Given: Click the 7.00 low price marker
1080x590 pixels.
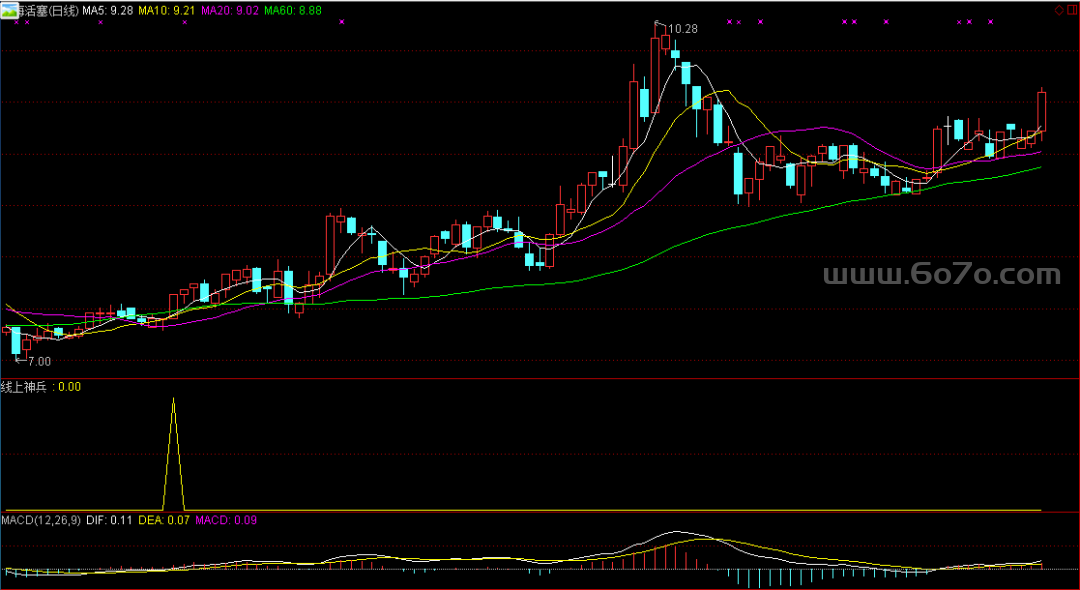Looking at the screenshot, I should pyautogui.click(x=38, y=360).
